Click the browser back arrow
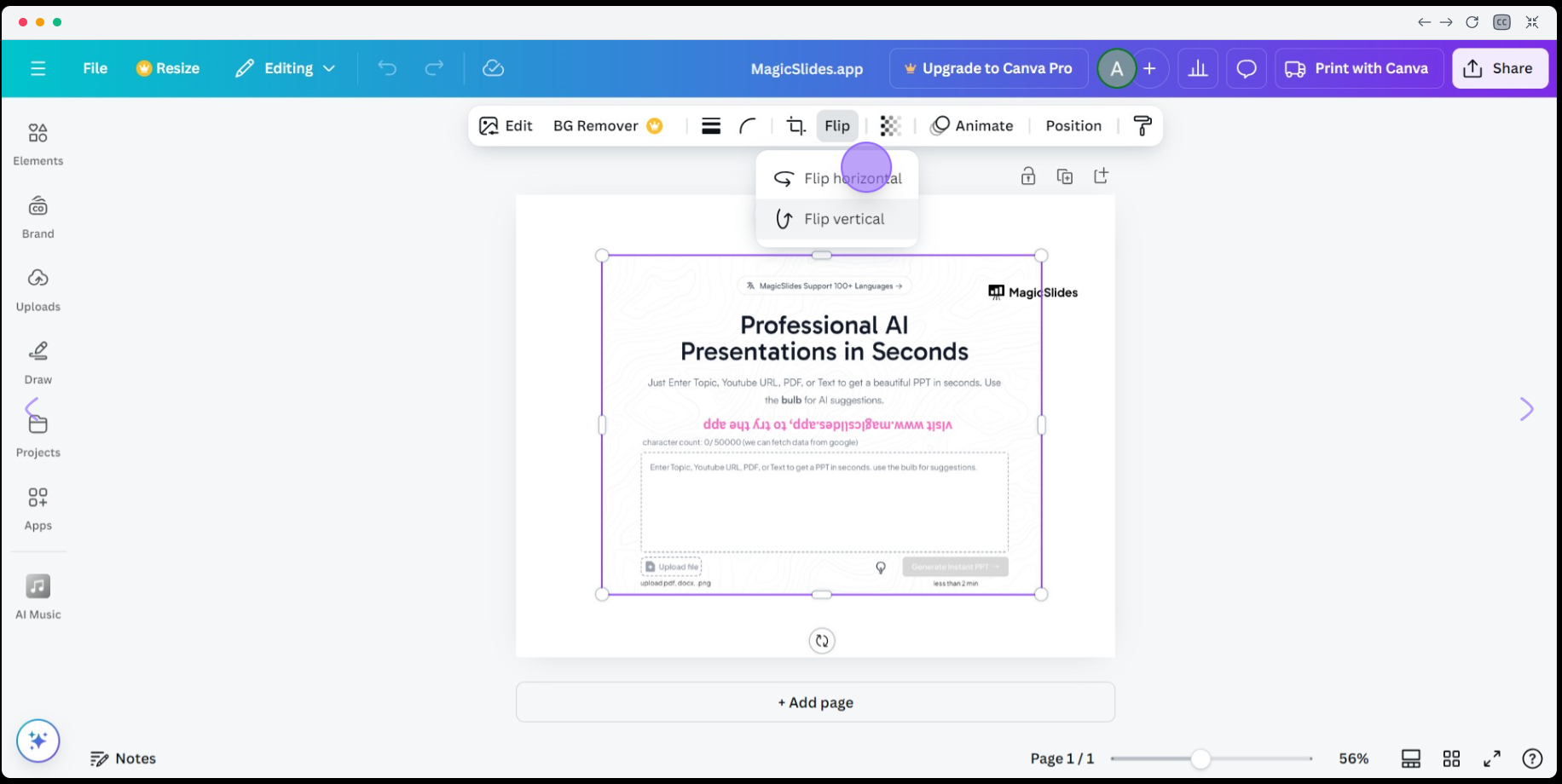 click(x=1424, y=22)
